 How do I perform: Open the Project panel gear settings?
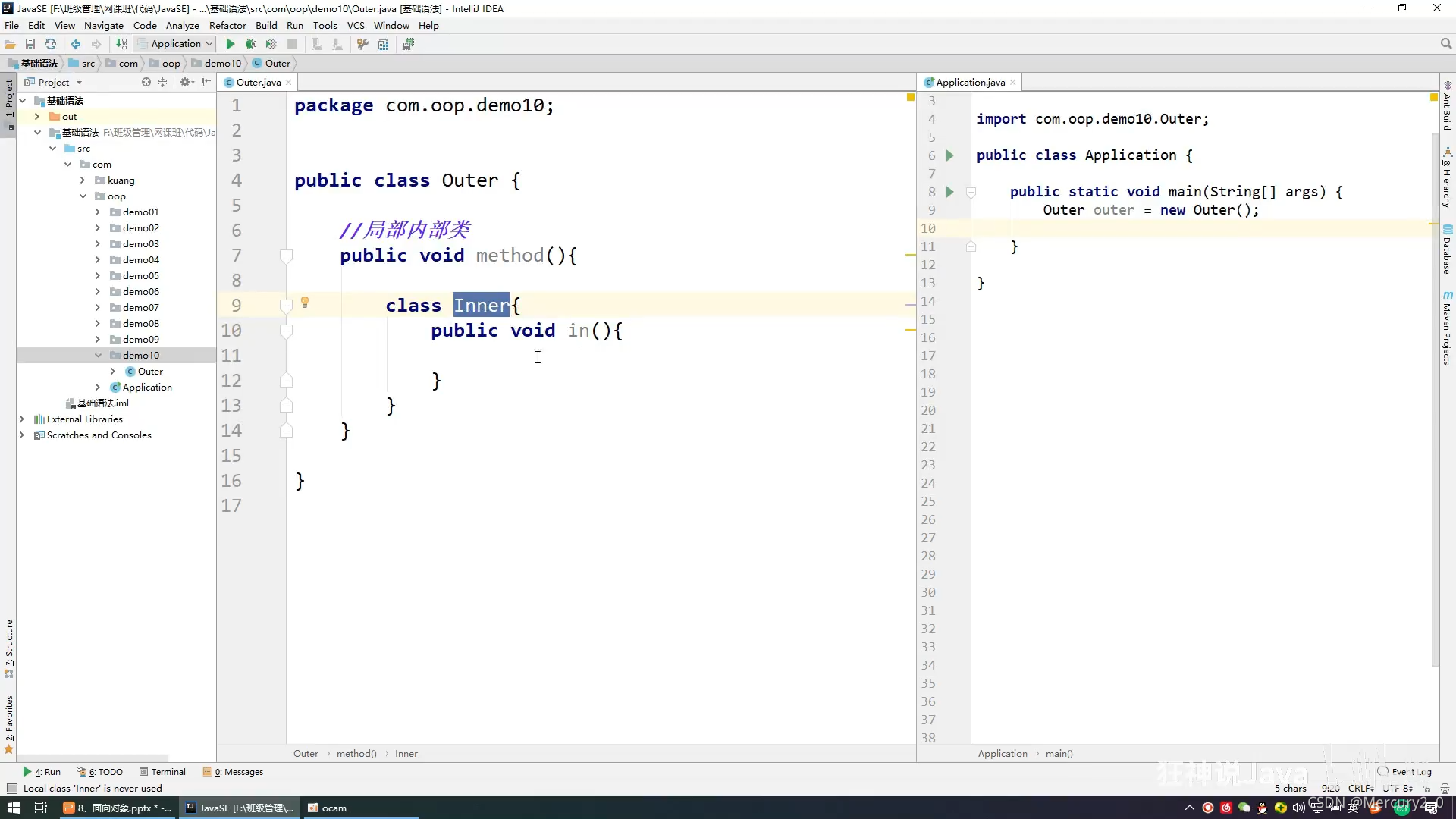[x=187, y=82]
